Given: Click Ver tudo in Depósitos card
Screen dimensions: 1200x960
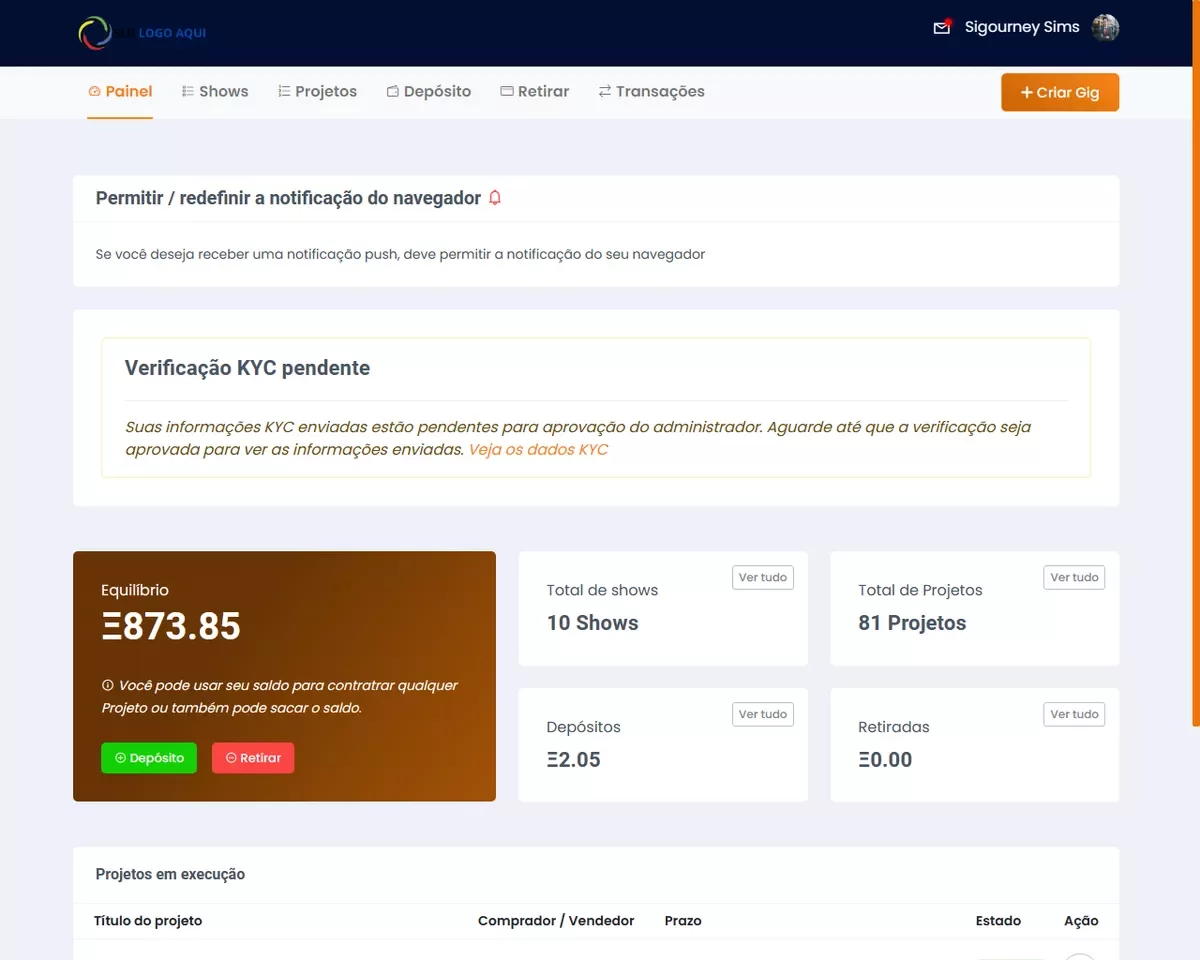Looking at the screenshot, I should (762, 715).
